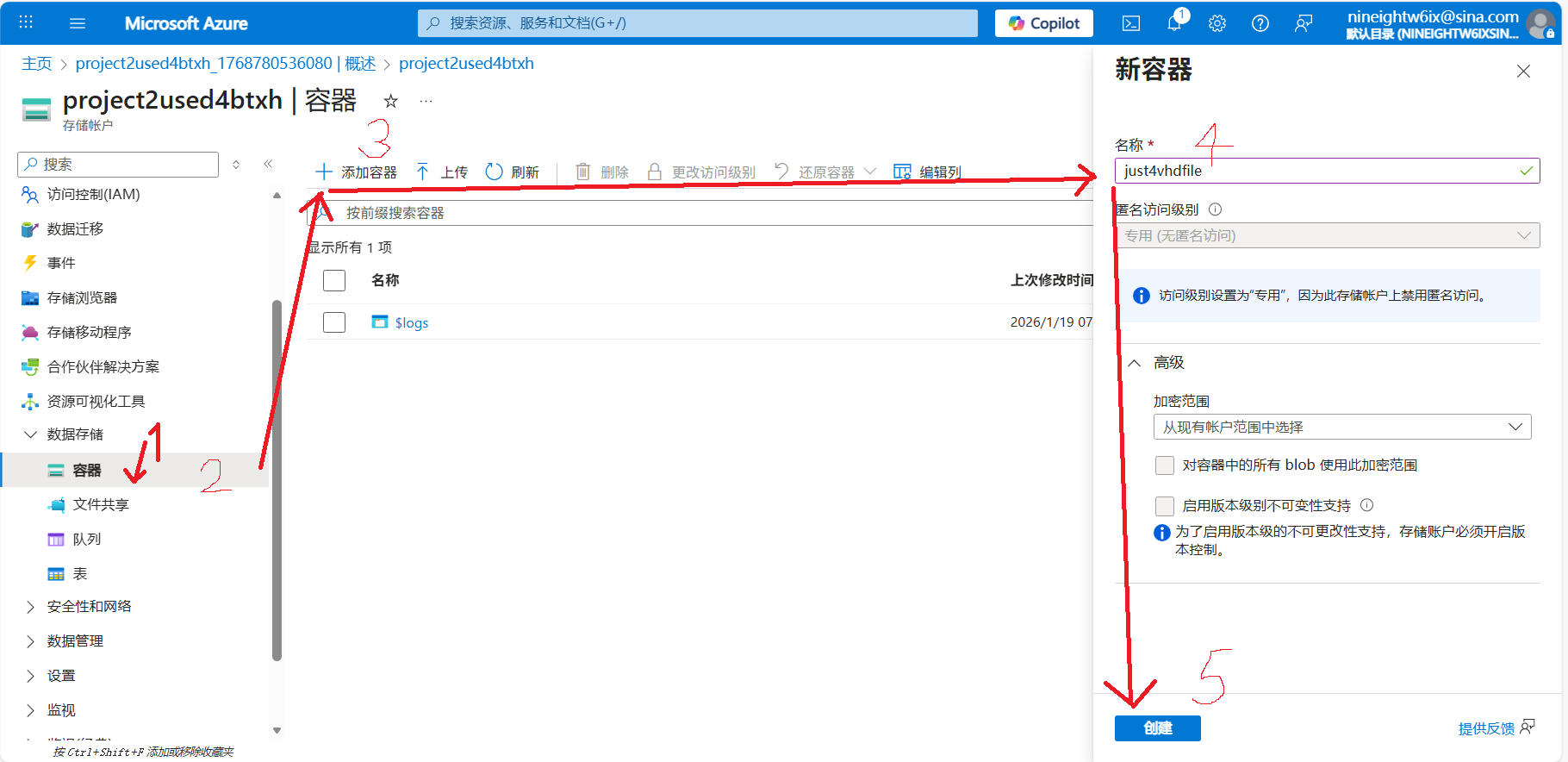This screenshot has width=1568, height=762.
Task: Check the $logs container row checkbox
Action: [x=334, y=322]
